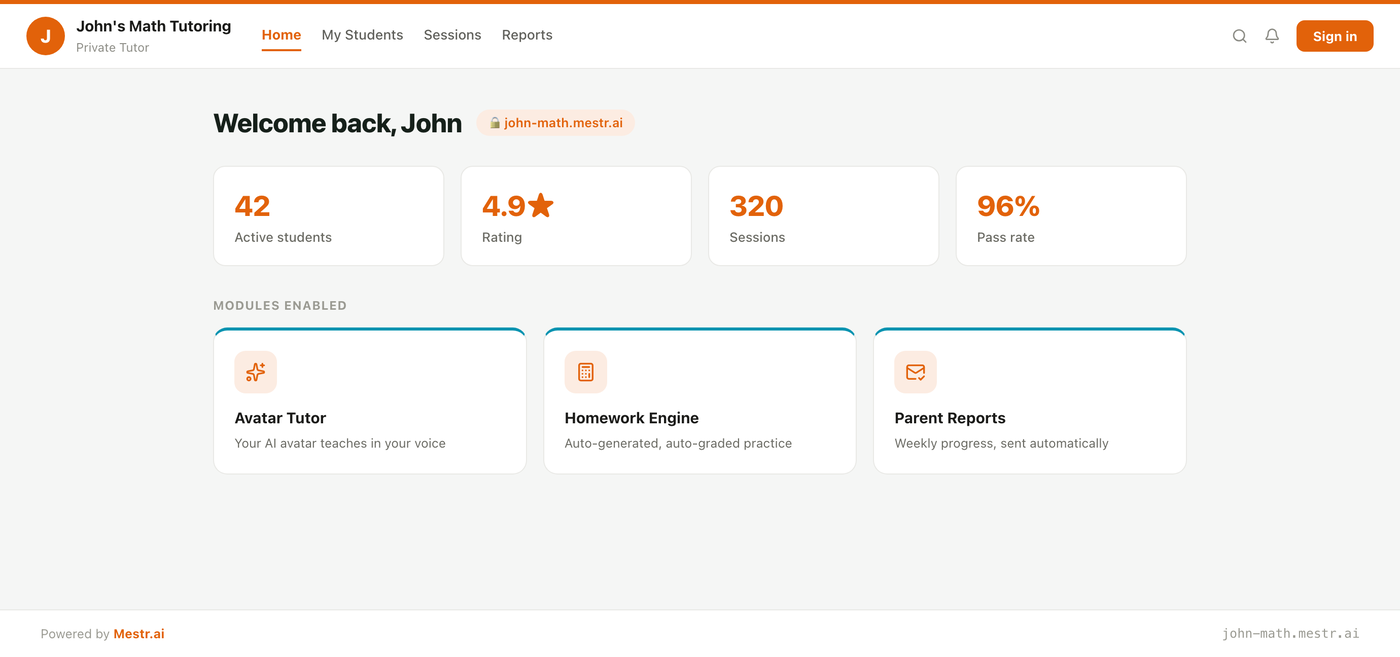Click 'Your AI avatar teaches in your voice'

pos(340,443)
